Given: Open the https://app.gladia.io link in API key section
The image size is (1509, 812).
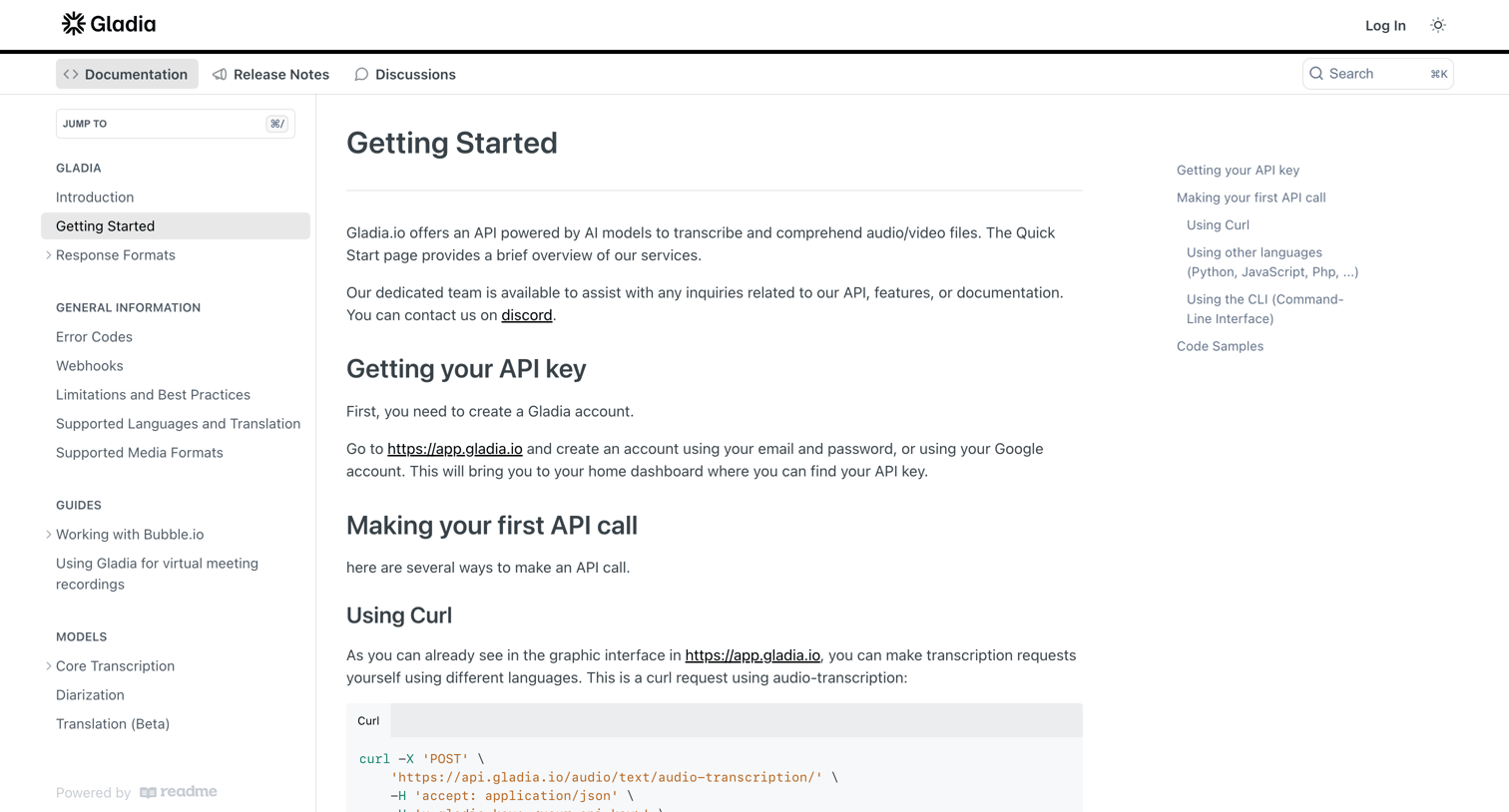Looking at the screenshot, I should point(454,449).
